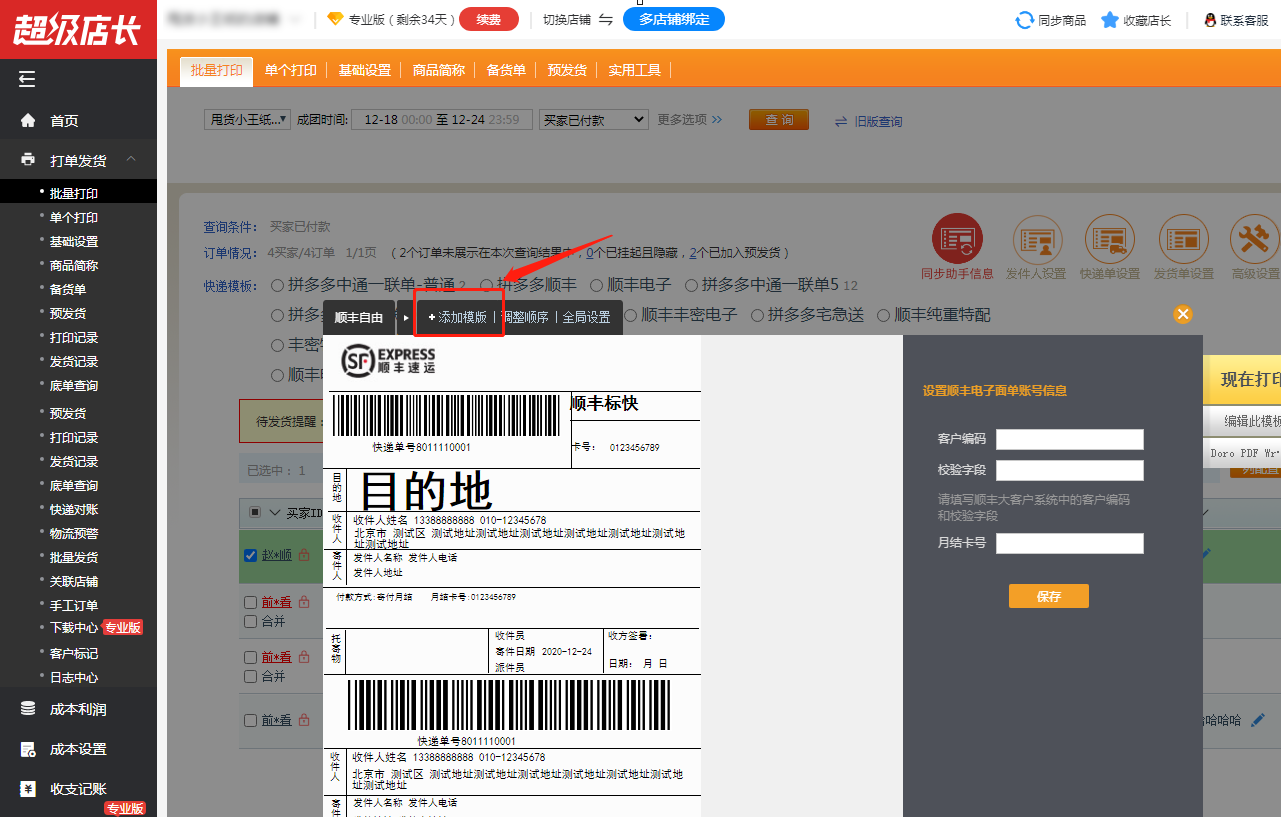The height and width of the screenshot is (817, 1281).
Task: Click the 保存 save button
Action: point(1049,596)
